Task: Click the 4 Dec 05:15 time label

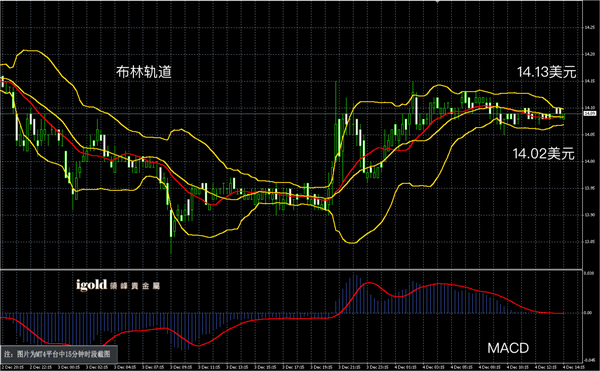Action: click(462, 368)
